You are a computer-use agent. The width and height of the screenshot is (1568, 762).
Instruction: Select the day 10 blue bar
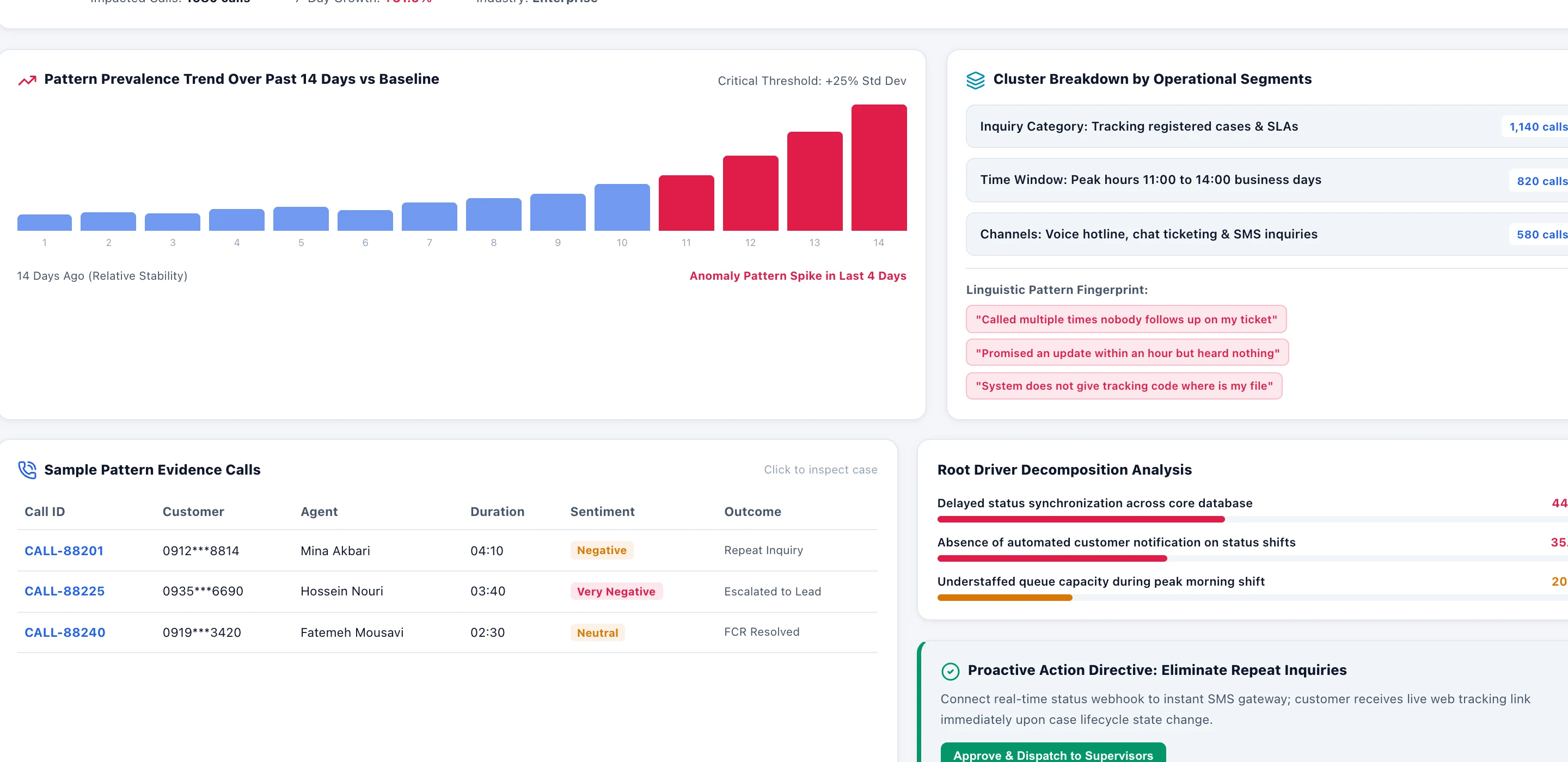(622, 207)
